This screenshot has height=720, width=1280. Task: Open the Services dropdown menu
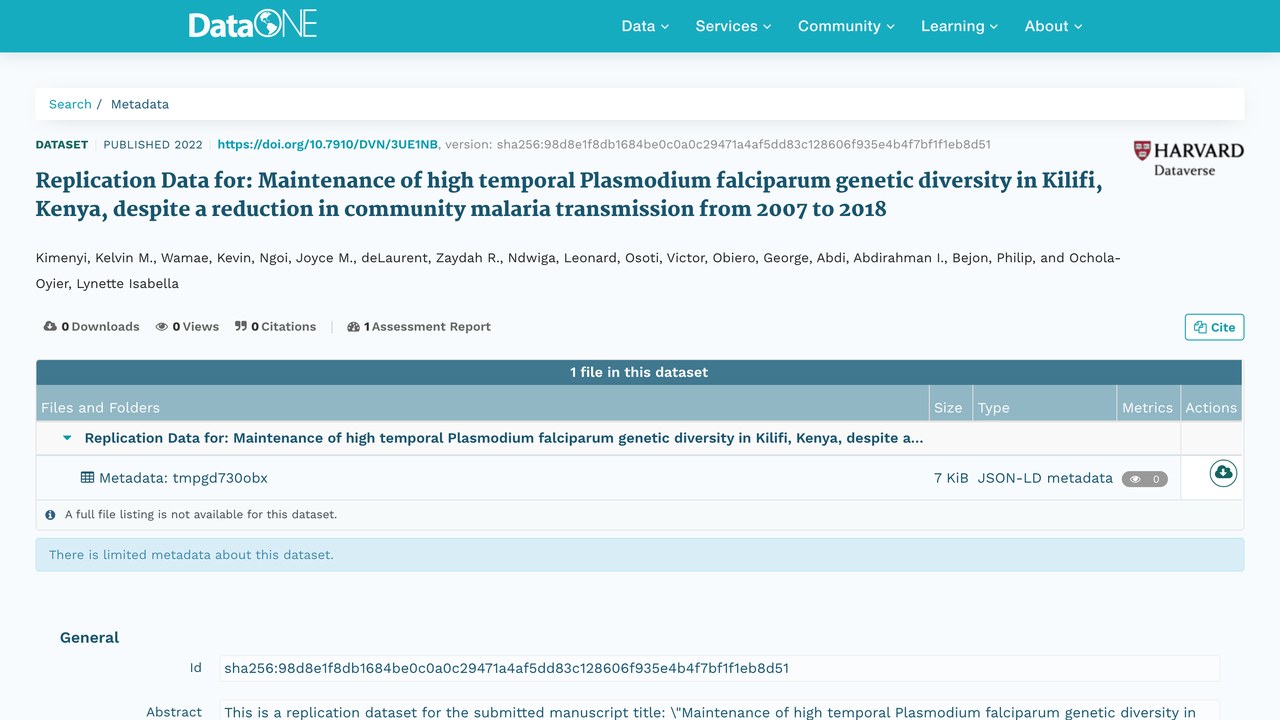[733, 26]
